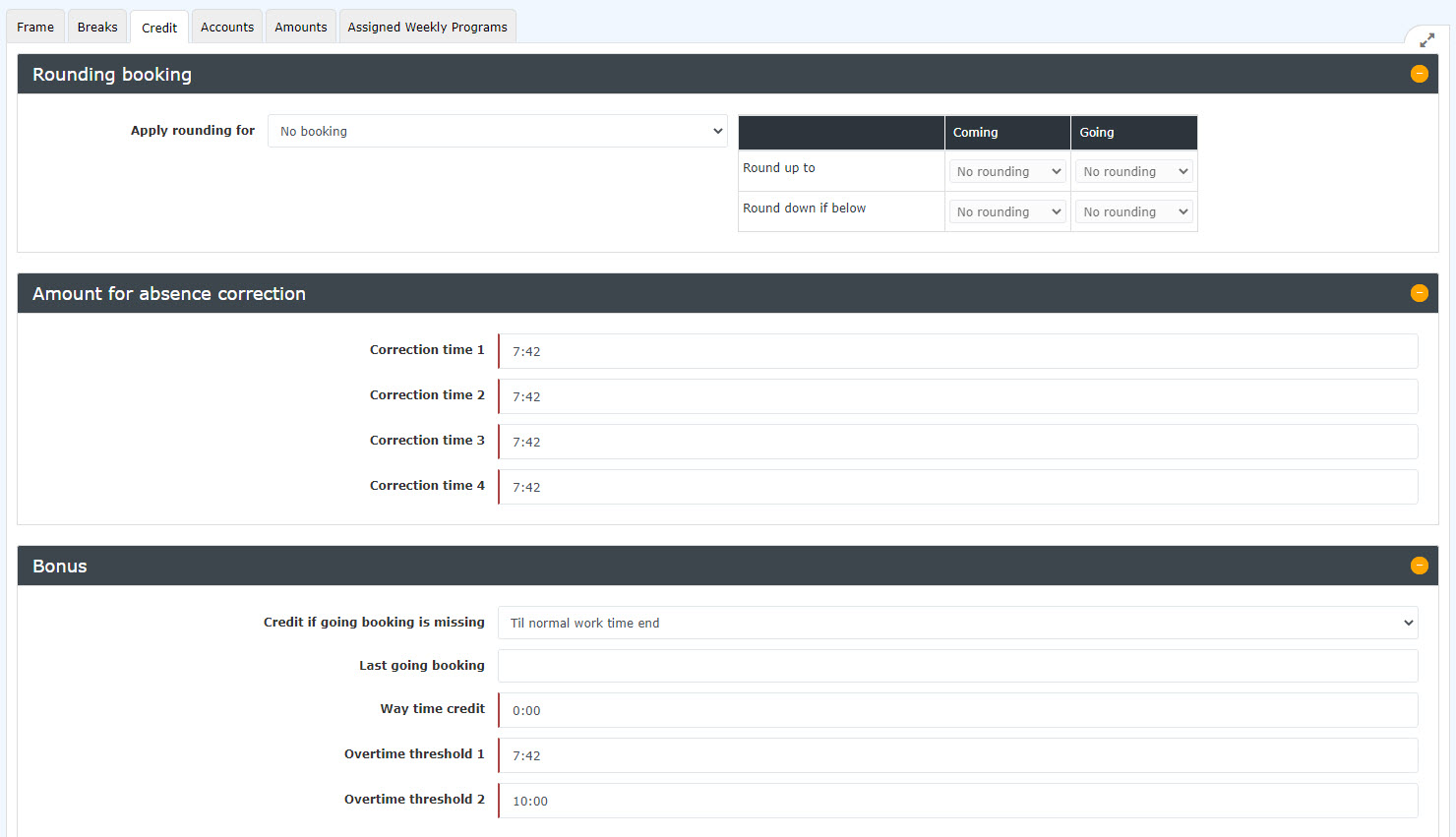Click the Coming column header
Image resolution: width=1456 pixels, height=837 pixels.
(x=1007, y=133)
